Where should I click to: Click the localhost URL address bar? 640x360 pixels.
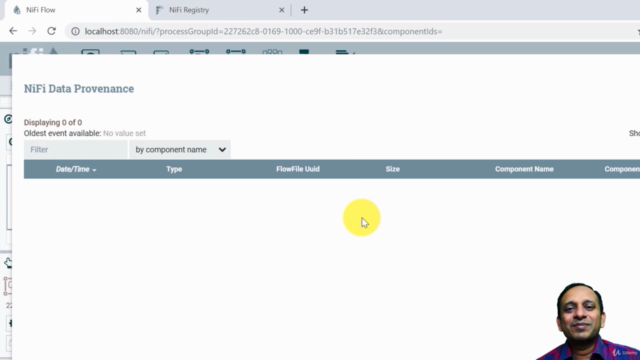pos(263,31)
